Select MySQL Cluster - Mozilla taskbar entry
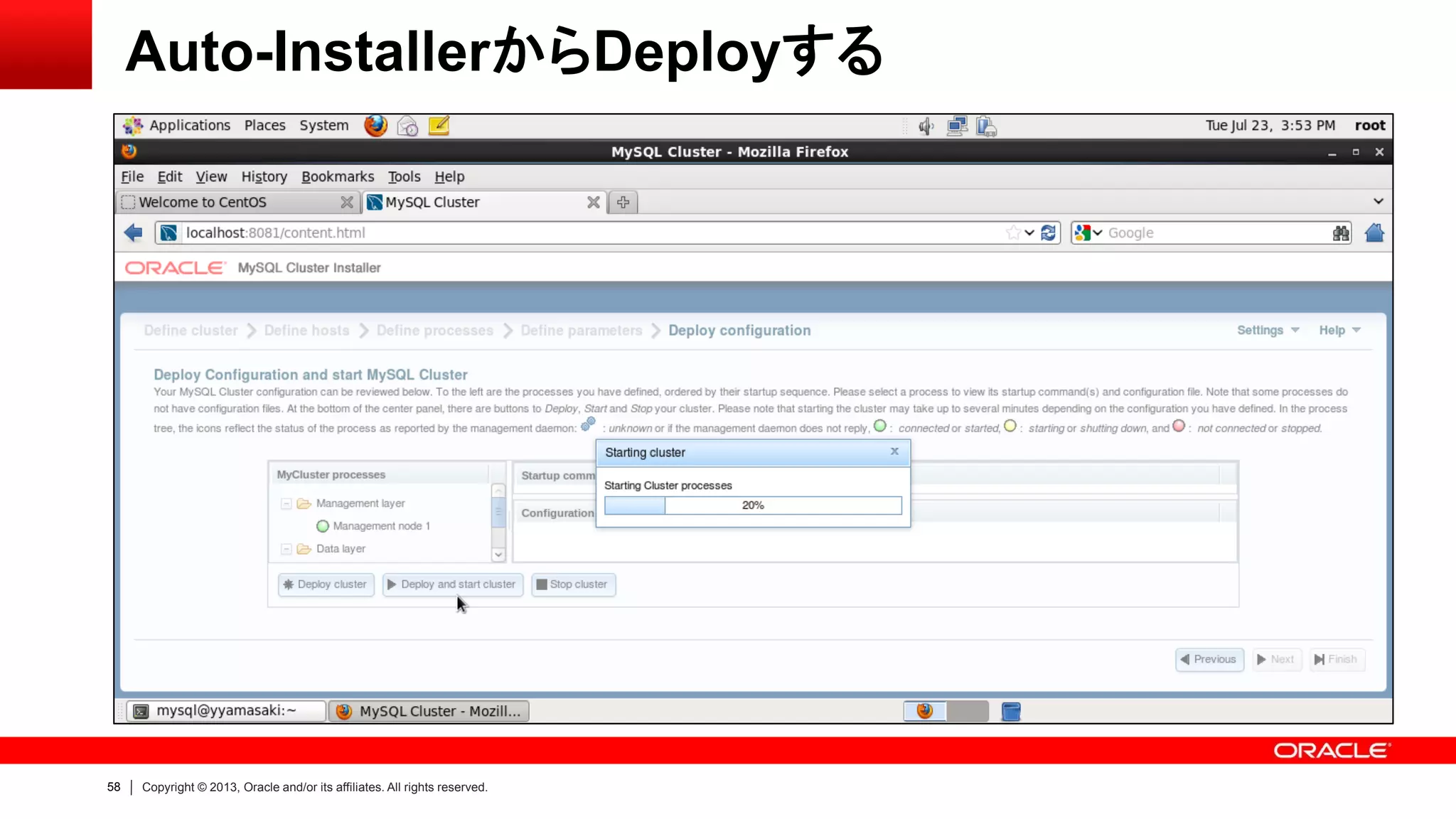The width and height of the screenshot is (1456, 819). tap(429, 711)
